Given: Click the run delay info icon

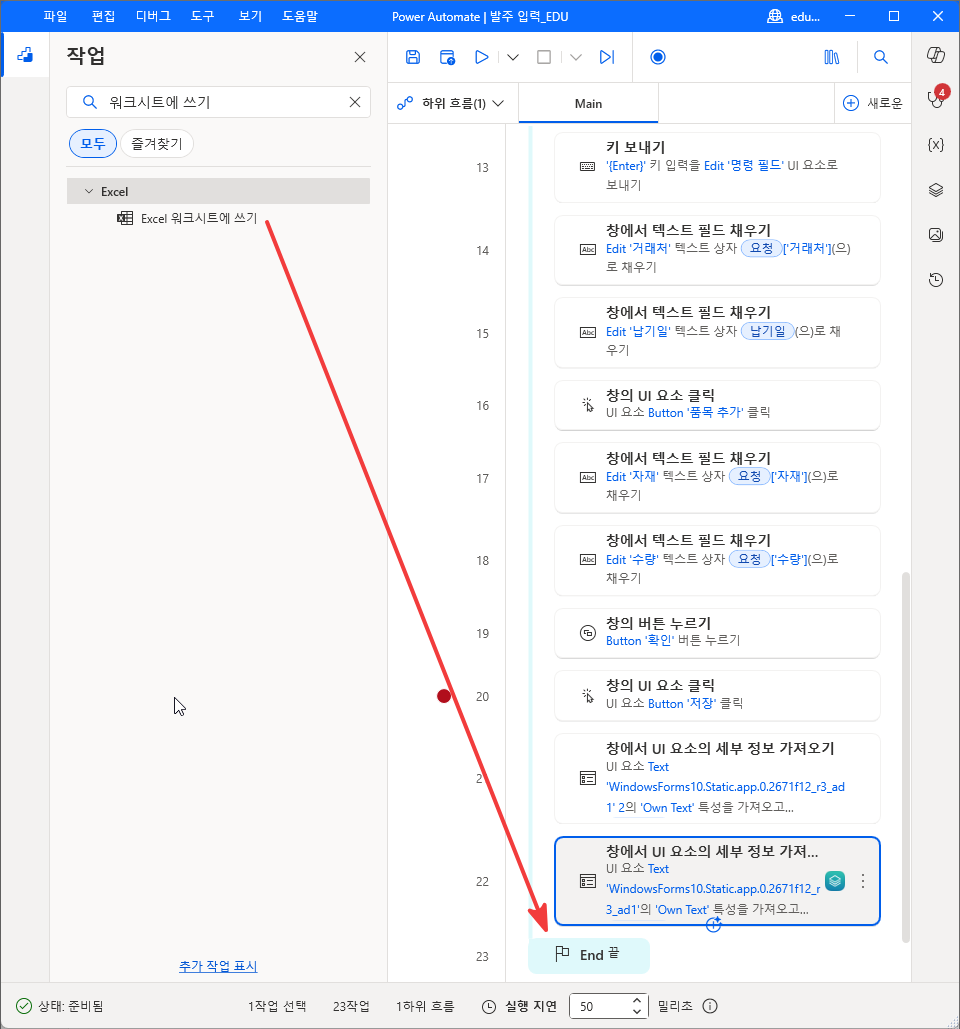Looking at the screenshot, I should coord(710,1006).
